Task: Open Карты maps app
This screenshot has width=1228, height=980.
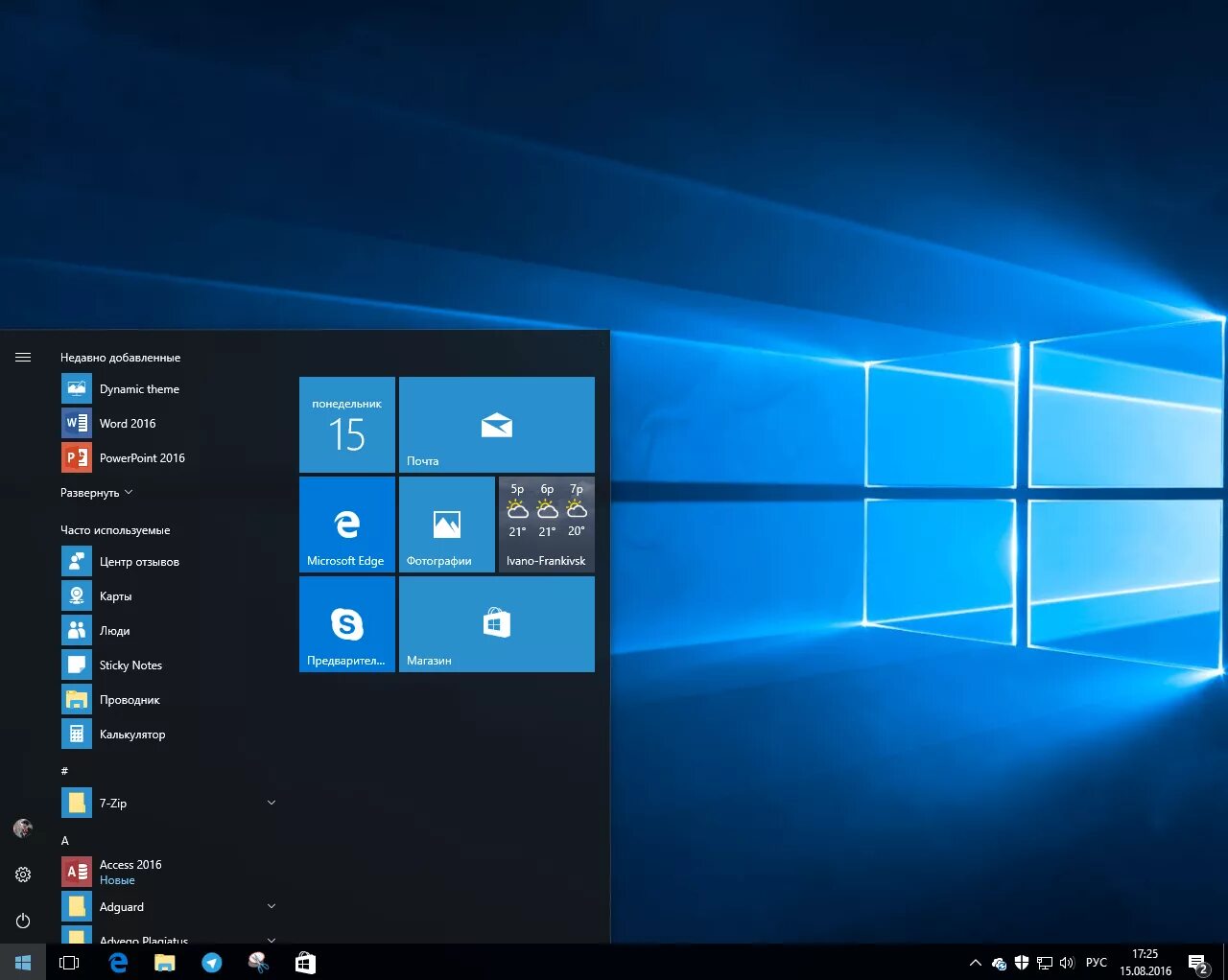Action: (x=169, y=595)
